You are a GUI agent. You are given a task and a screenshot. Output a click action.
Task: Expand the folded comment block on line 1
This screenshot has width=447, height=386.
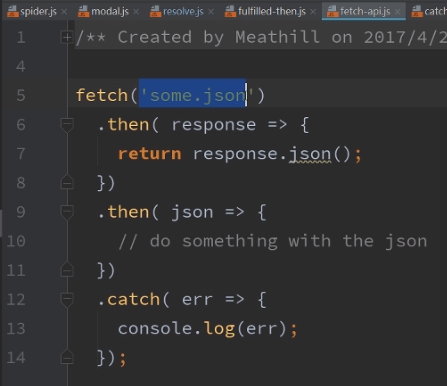[67, 37]
